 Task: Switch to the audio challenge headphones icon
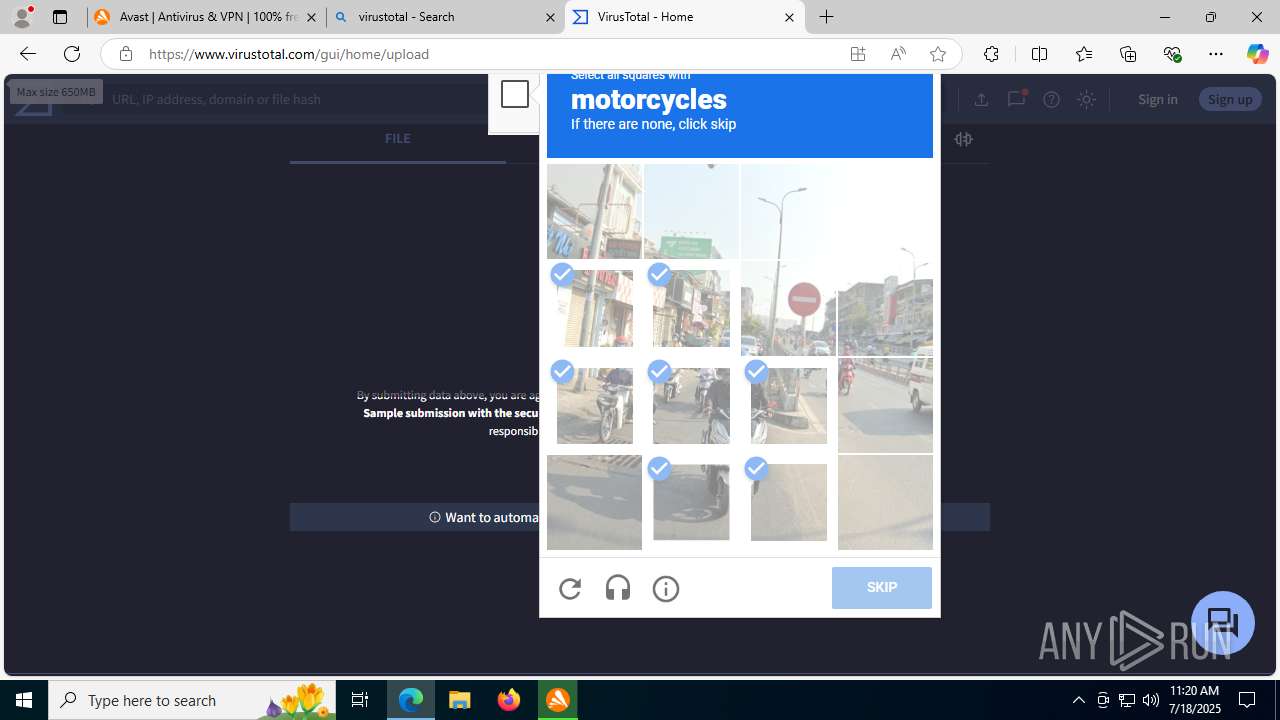coord(618,589)
